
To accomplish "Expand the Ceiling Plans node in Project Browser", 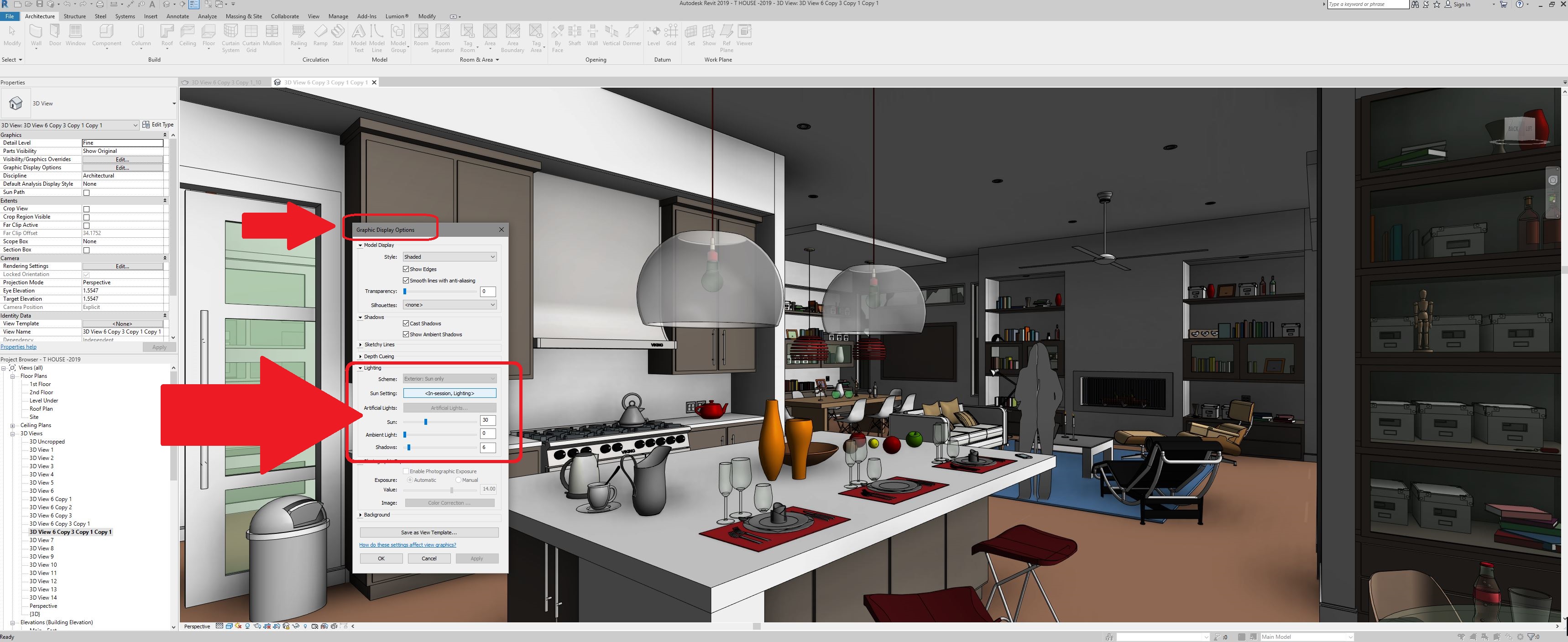I will pos(12,425).
